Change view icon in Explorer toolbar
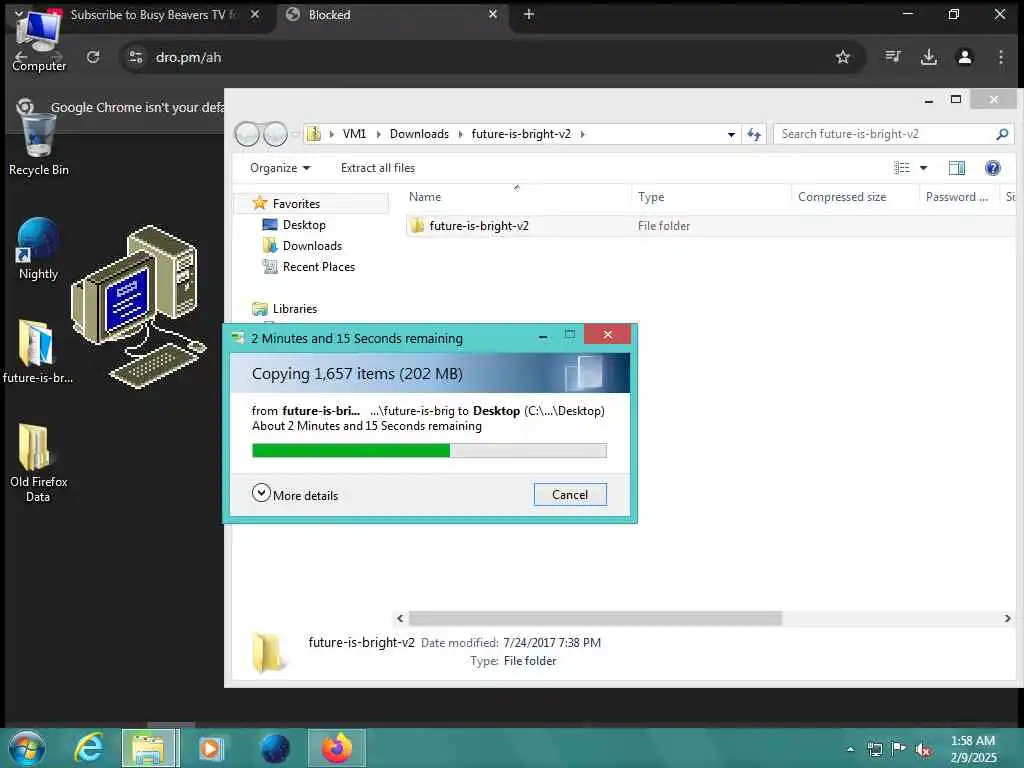 902,168
